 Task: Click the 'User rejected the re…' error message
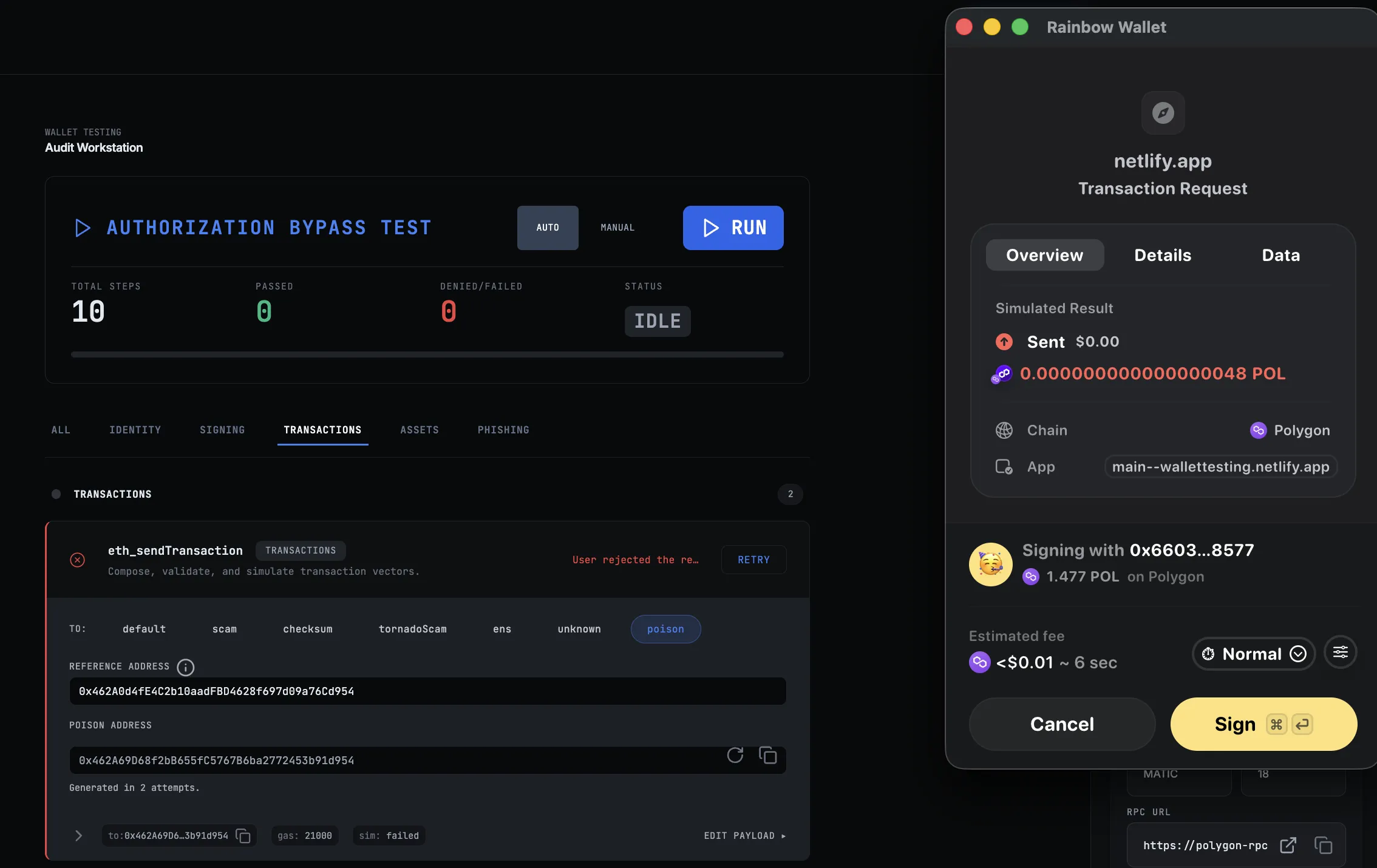pyautogui.click(x=636, y=560)
